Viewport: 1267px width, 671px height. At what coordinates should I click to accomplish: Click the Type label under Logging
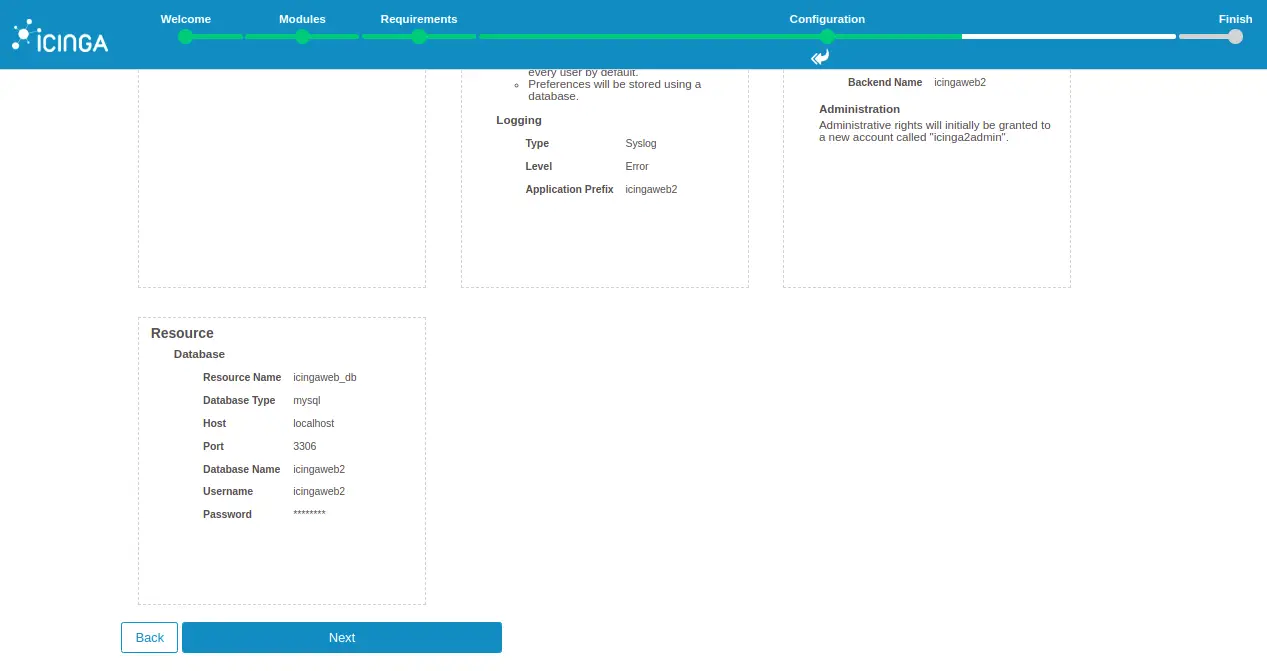(537, 143)
